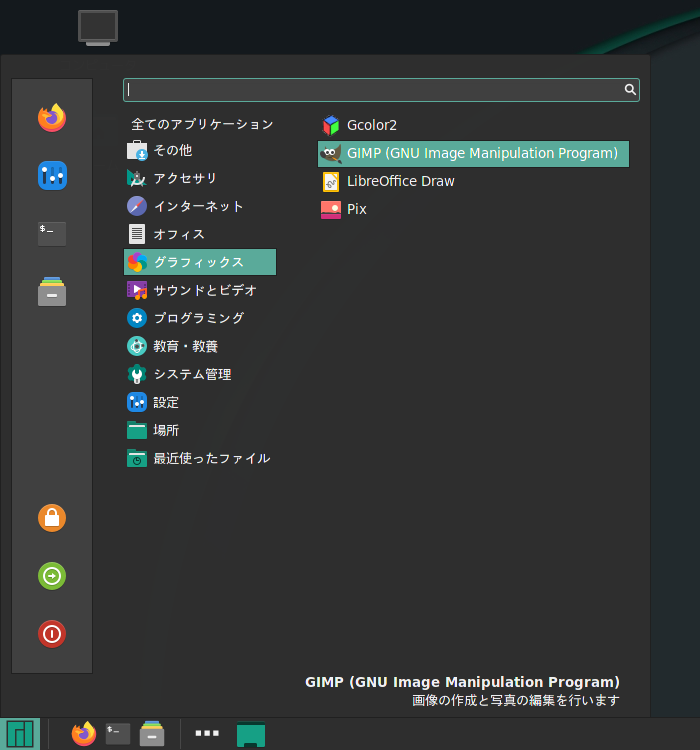Open the システム管理 category
Image resolution: width=700 pixels, height=750 pixels.
200,374
